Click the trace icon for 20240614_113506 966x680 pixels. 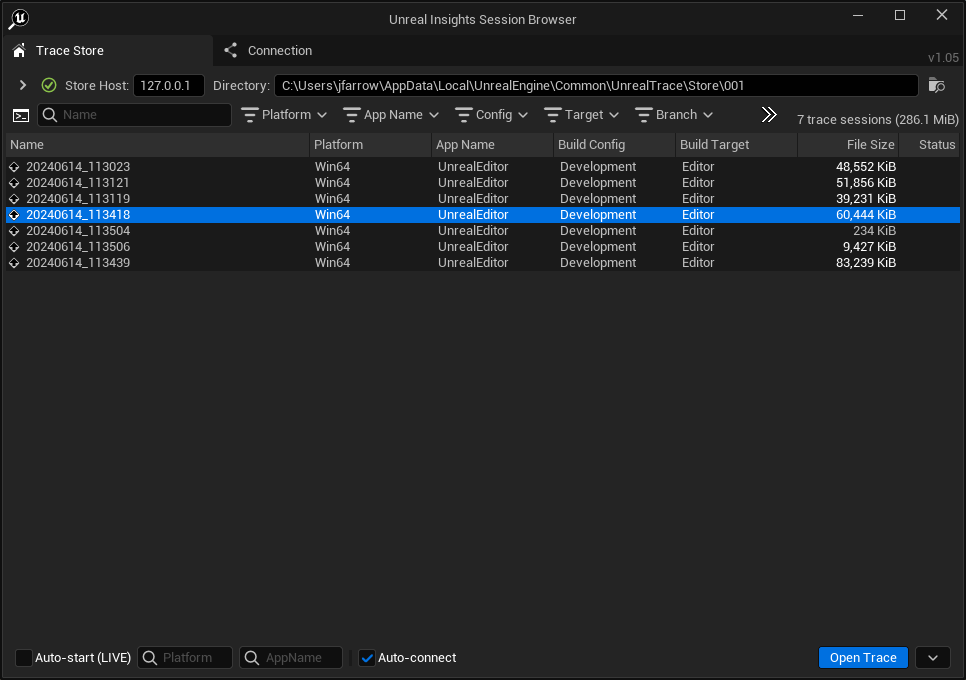(x=14, y=247)
